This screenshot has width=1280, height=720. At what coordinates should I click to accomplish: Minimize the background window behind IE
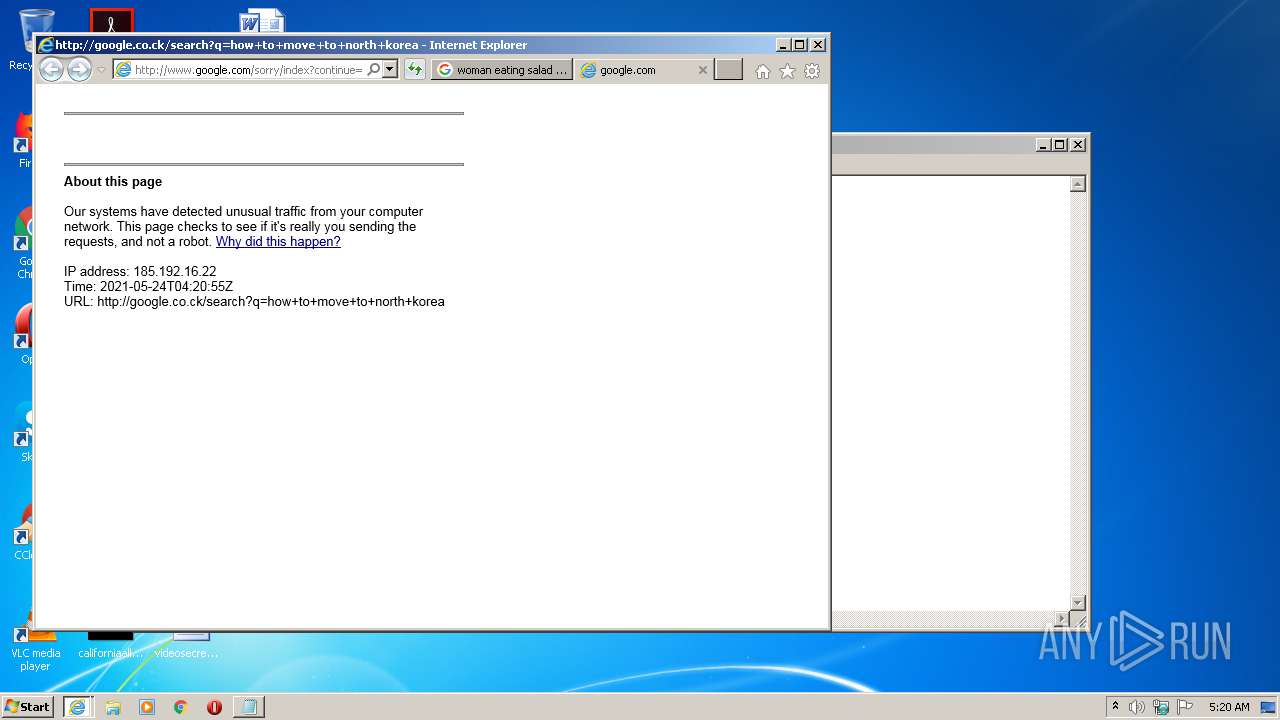tap(1044, 145)
